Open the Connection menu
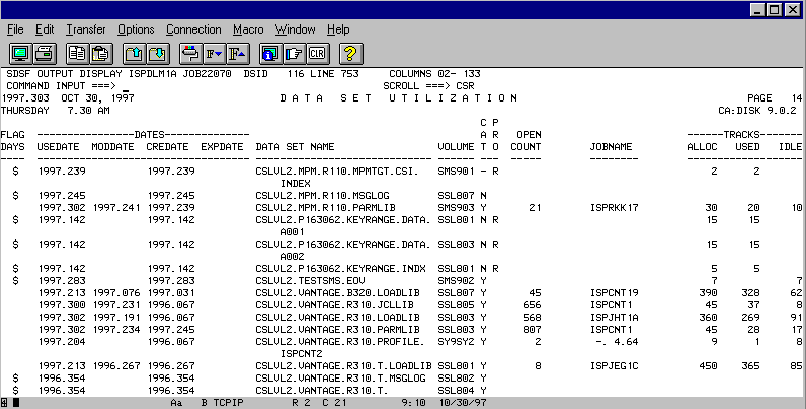The image size is (806, 409). click(194, 30)
